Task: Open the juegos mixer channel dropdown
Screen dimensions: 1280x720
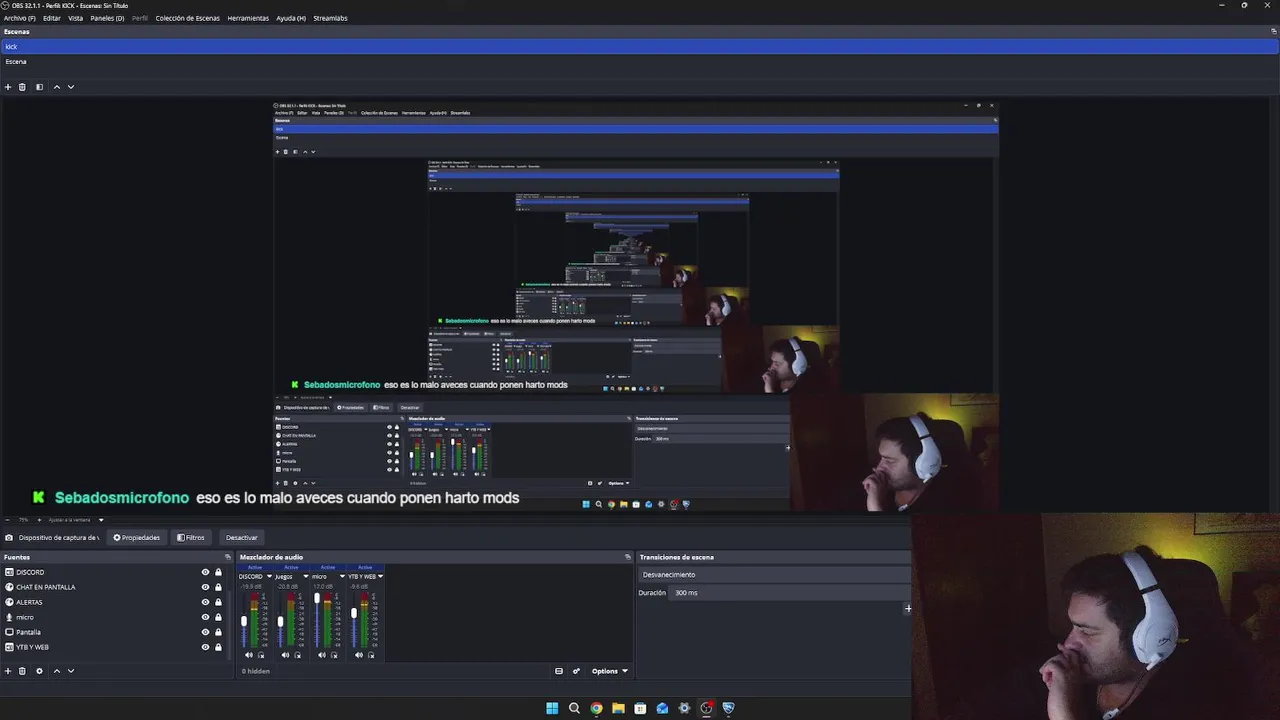Action: coord(306,576)
